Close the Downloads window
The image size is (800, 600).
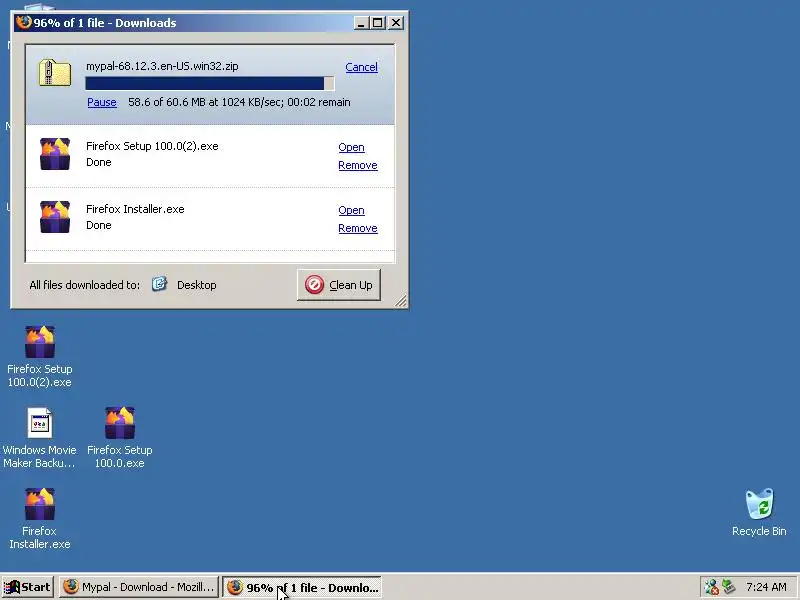pos(396,23)
